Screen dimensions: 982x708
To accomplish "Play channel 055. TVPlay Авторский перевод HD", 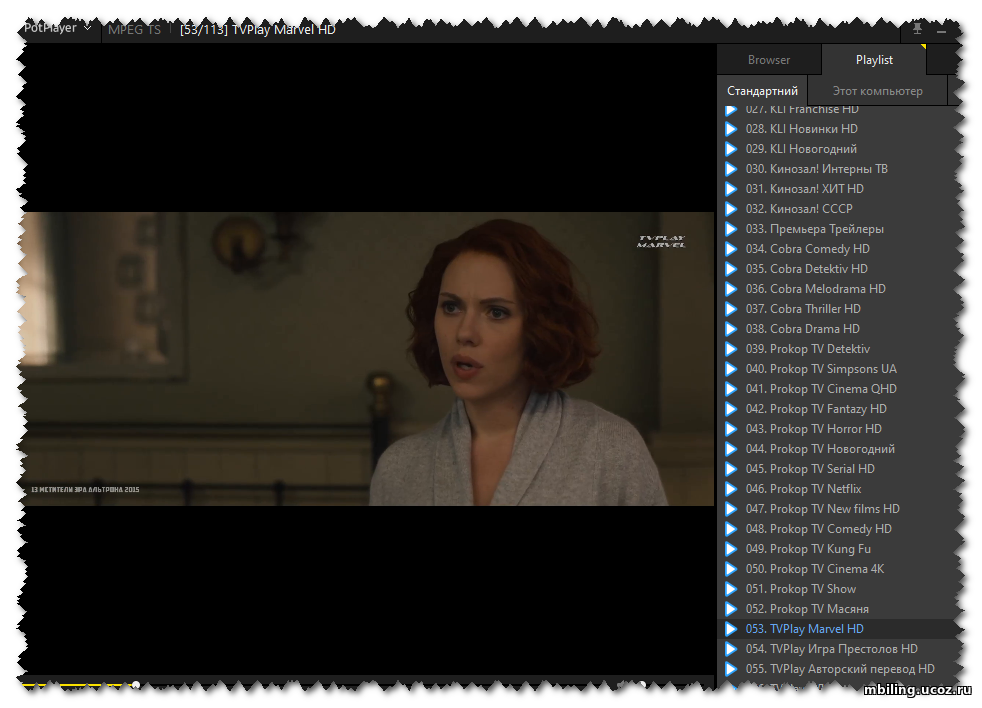I will click(x=837, y=669).
